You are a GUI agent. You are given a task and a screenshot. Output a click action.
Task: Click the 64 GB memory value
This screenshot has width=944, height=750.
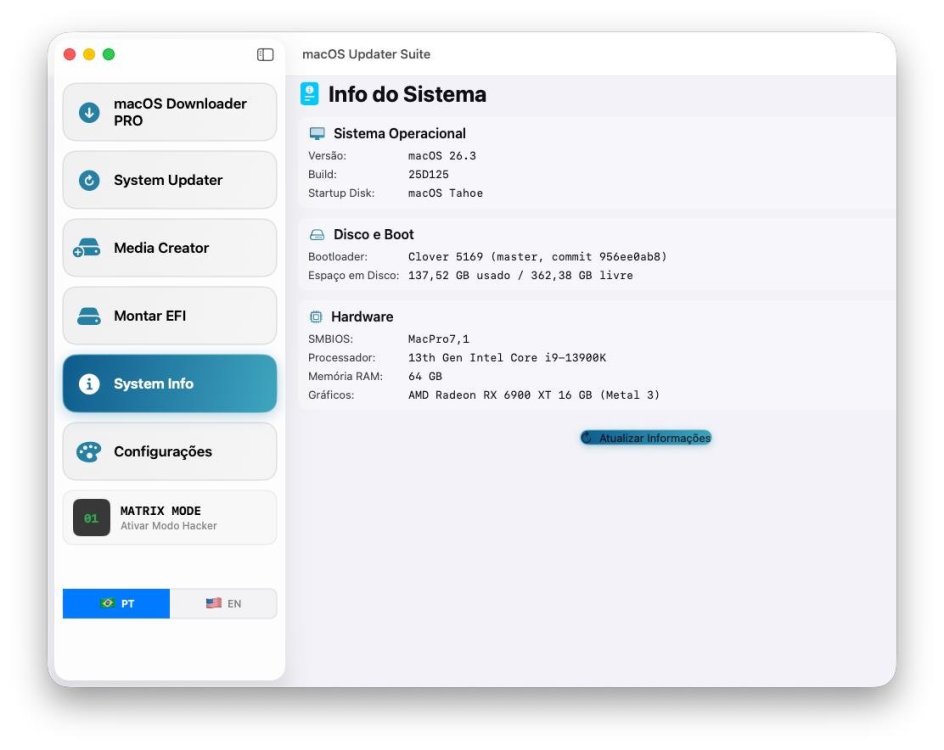[x=425, y=377]
